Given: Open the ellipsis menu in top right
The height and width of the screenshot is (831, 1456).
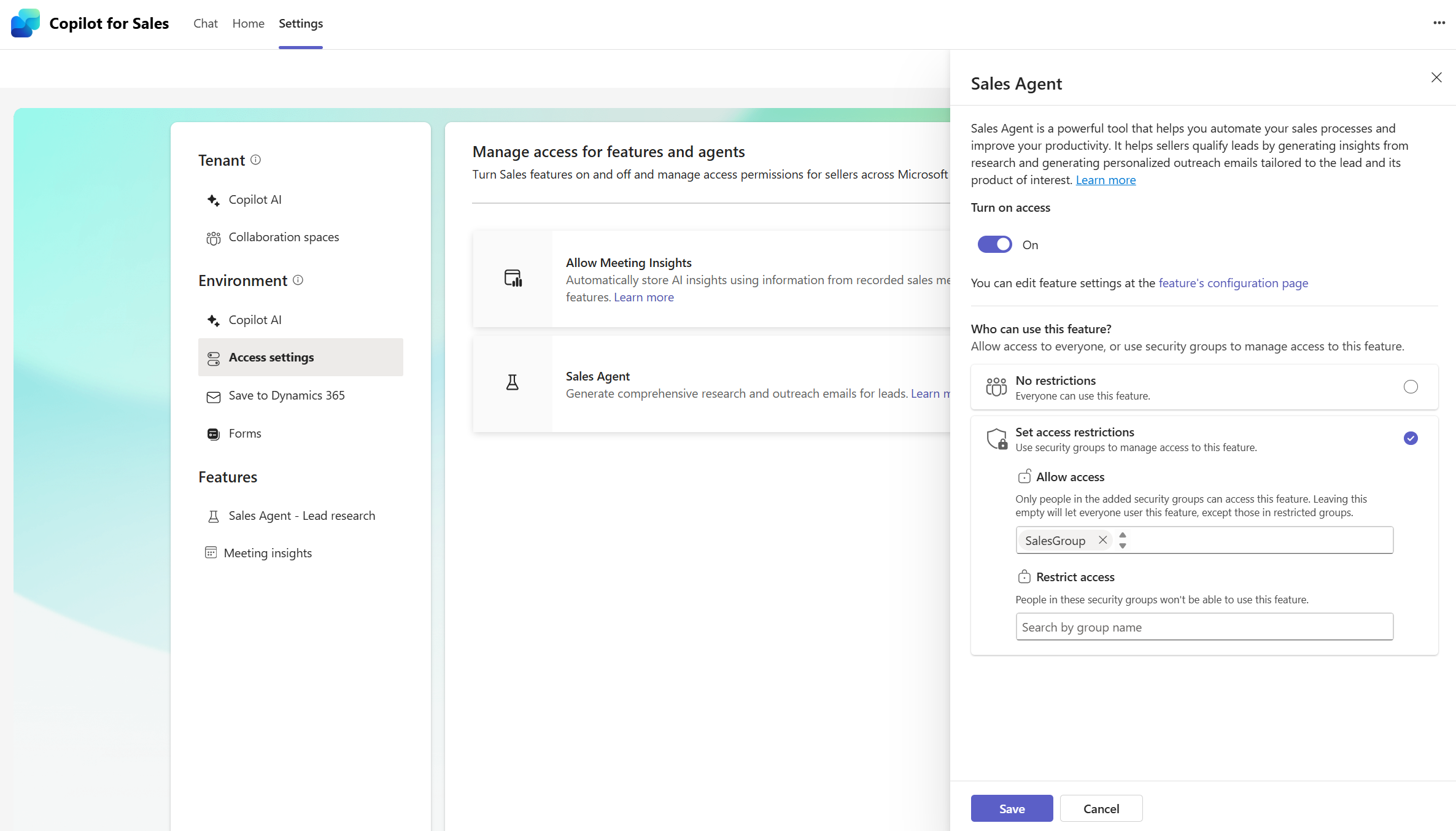Looking at the screenshot, I should click(1439, 23).
